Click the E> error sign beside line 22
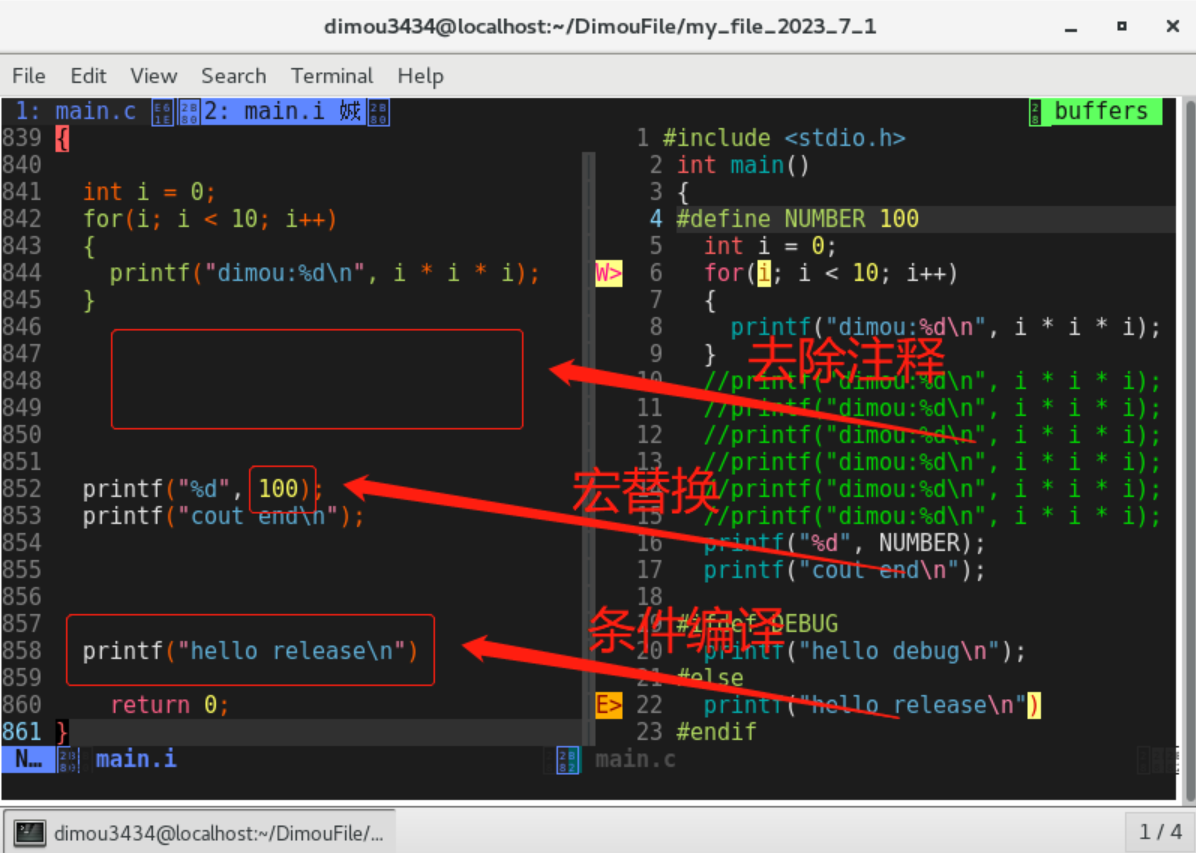1196x853 pixels. (x=608, y=705)
